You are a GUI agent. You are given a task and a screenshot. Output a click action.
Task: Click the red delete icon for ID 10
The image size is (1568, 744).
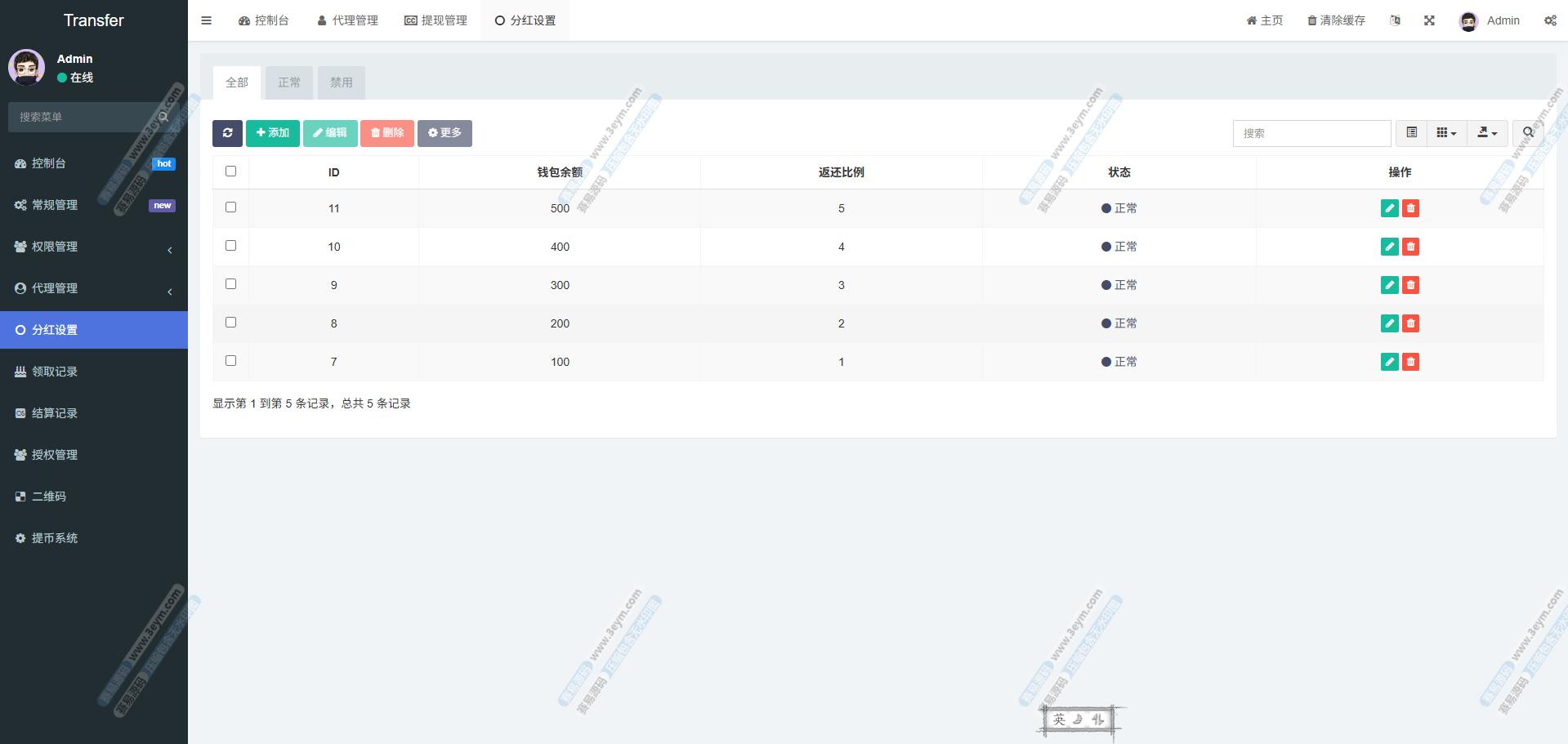(1410, 247)
